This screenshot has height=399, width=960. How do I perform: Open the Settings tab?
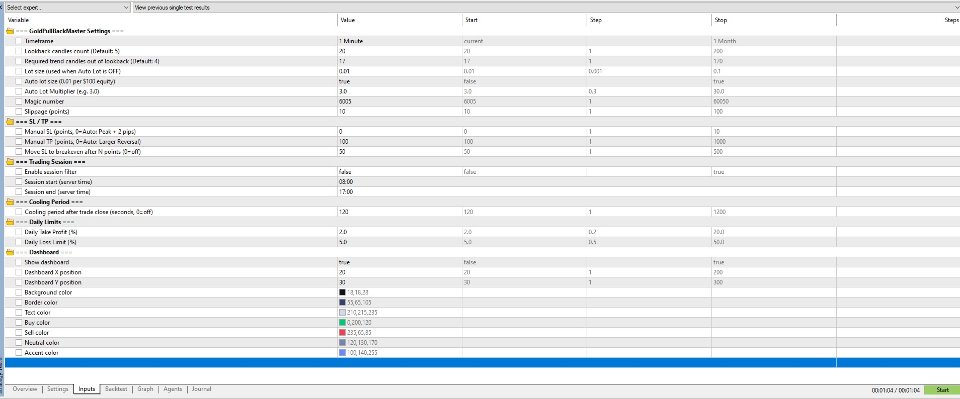58,389
